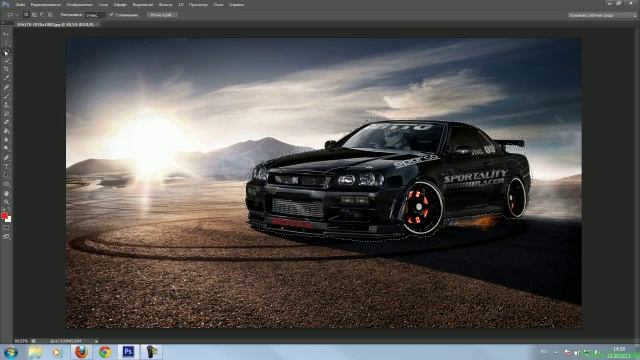Viewport: 640px width, 360px height.
Task: Close the open document tab
Action: click(x=98, y=24)
